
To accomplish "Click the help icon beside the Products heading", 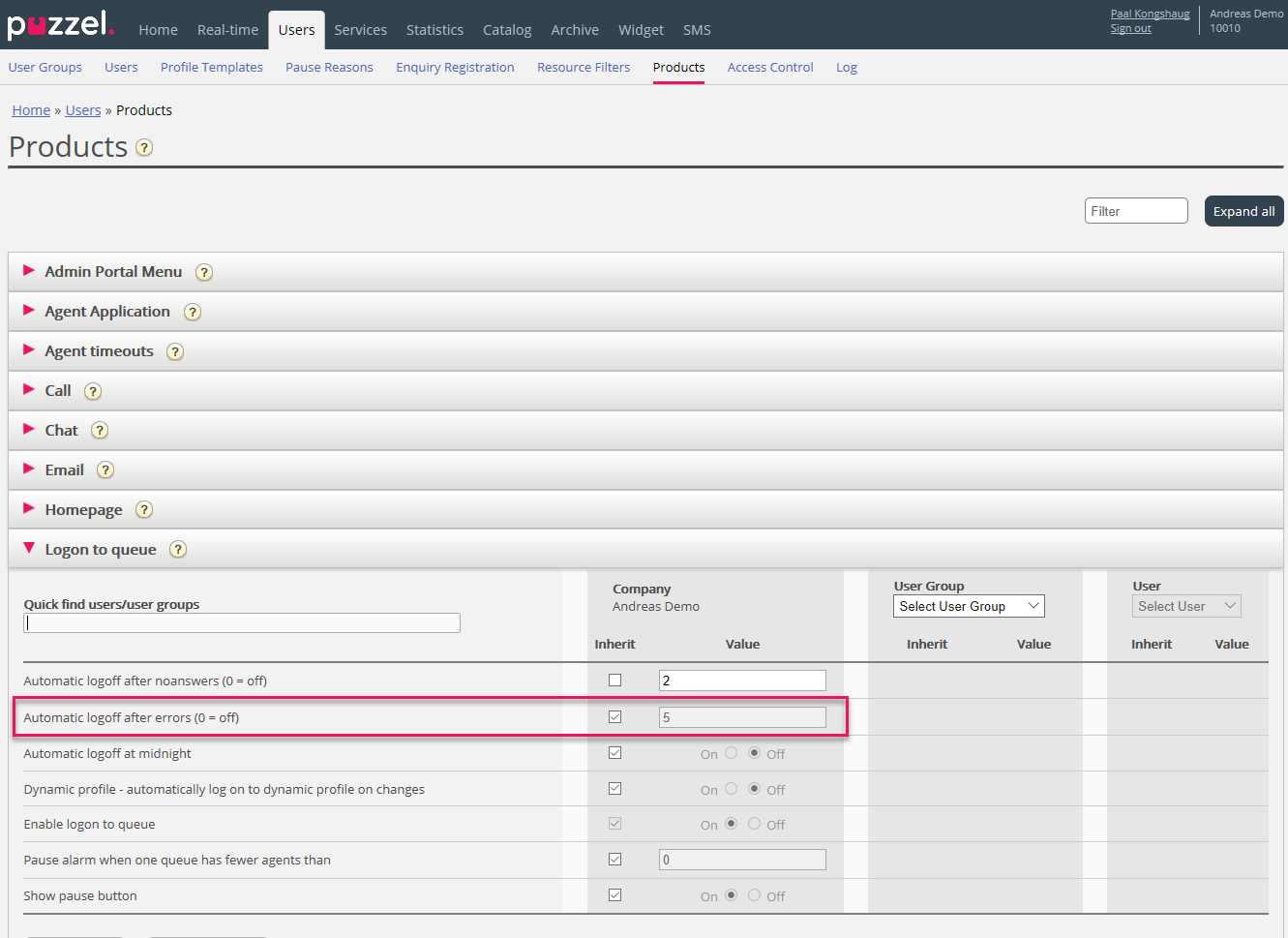I will tap(144, 147).
